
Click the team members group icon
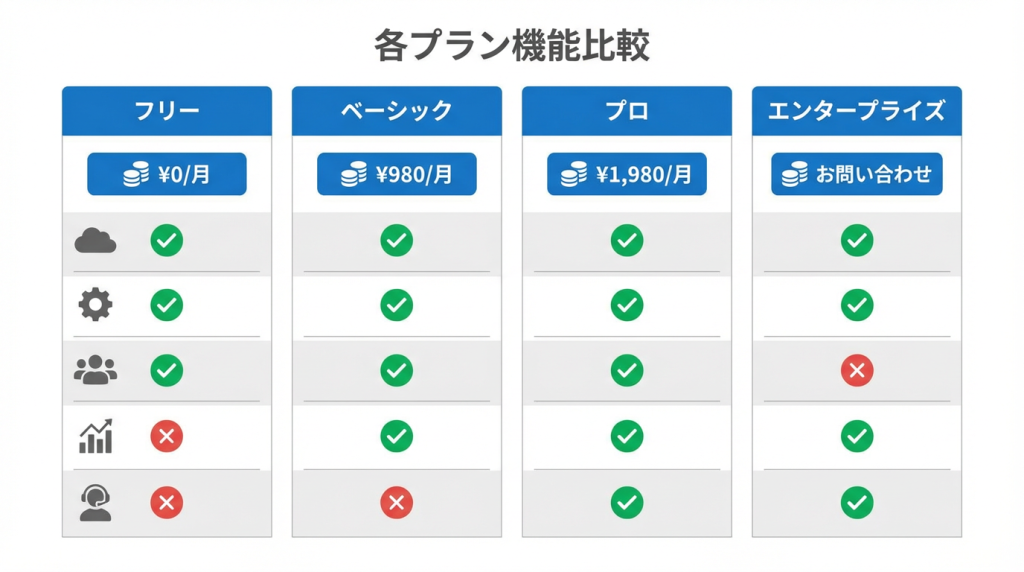pyautogui.click(x=95, y=371)
